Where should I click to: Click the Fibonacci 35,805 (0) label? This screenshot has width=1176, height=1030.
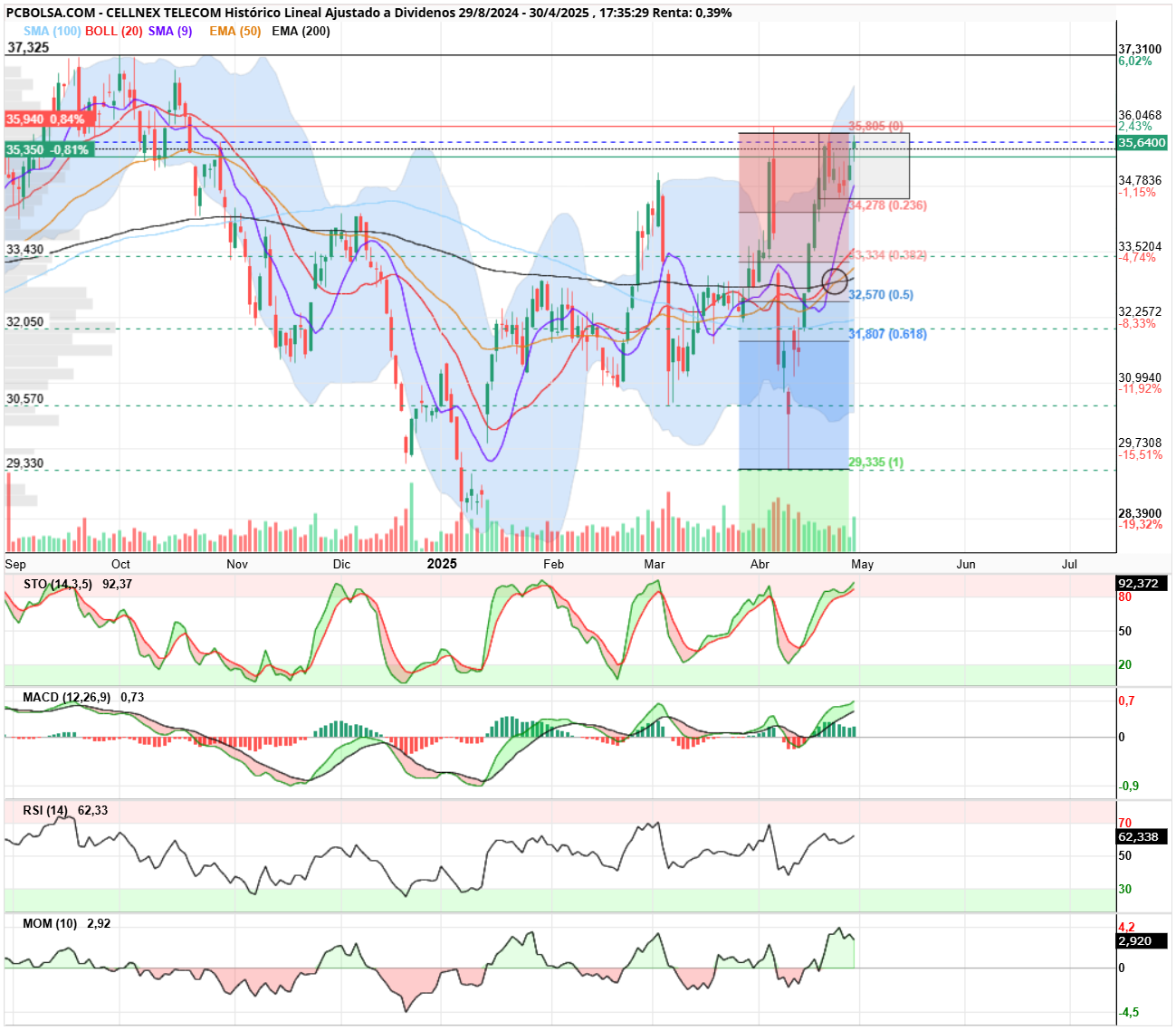pyautogui.click(x=875, y=126)
